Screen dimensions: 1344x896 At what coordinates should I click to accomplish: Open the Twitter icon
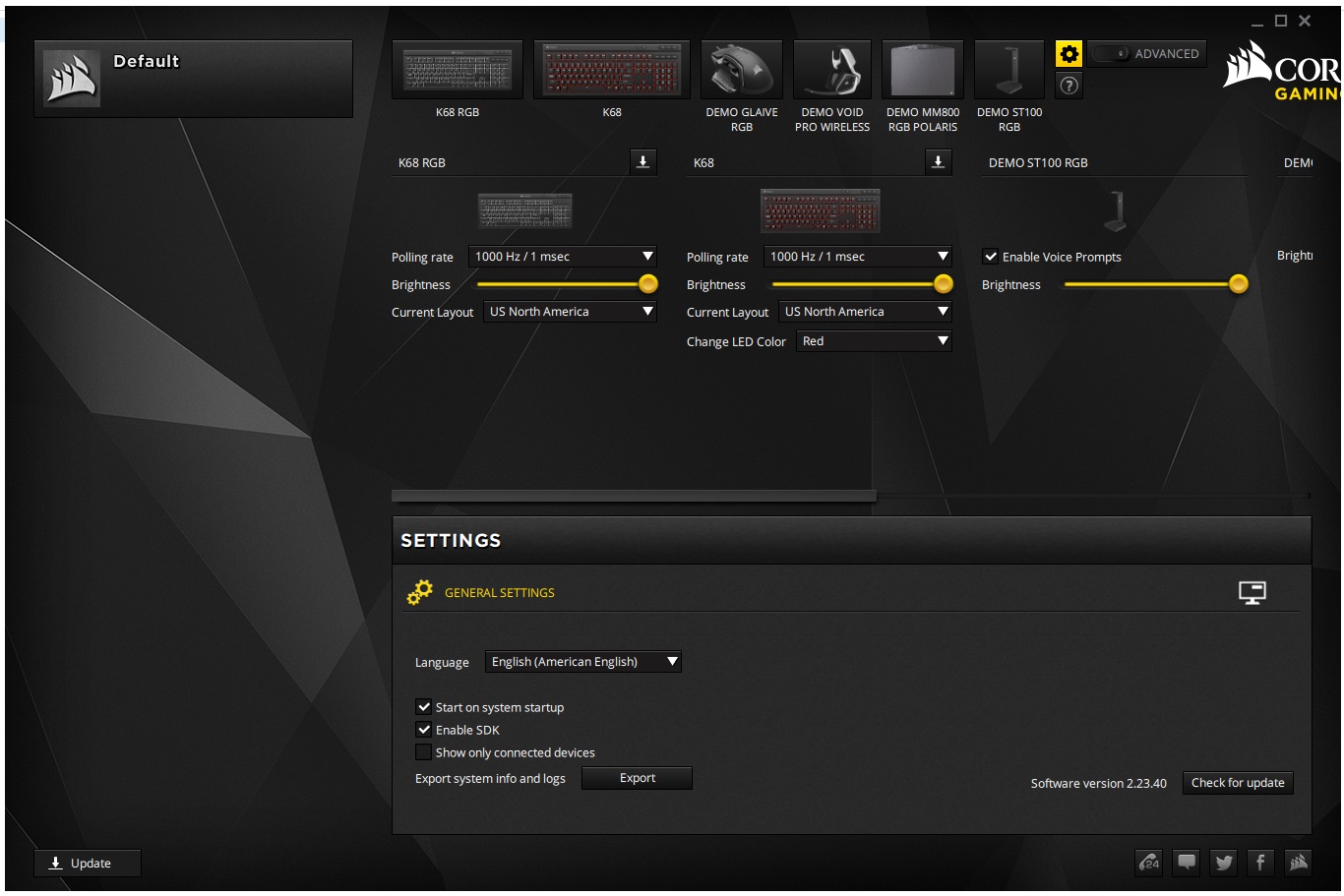coord(1224,863)
